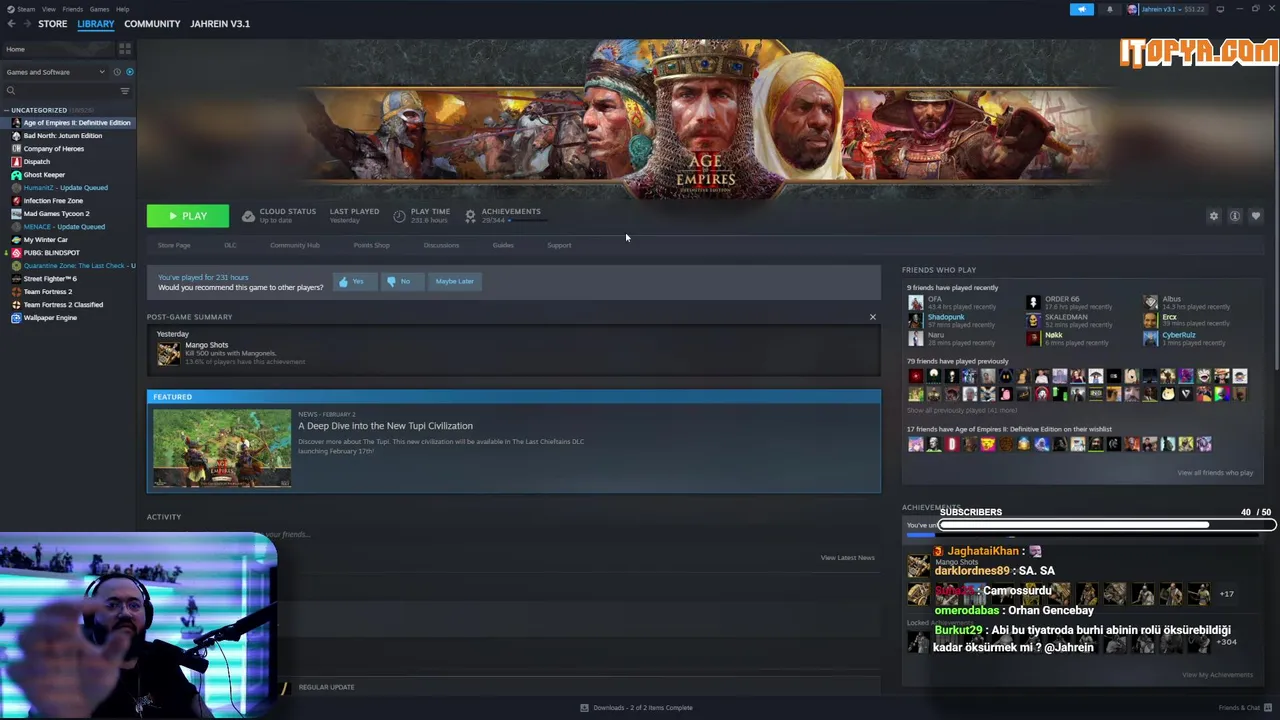Screen dimensions: 1280x720
Task: Show all previously played friends
Action: coord(962,410)
